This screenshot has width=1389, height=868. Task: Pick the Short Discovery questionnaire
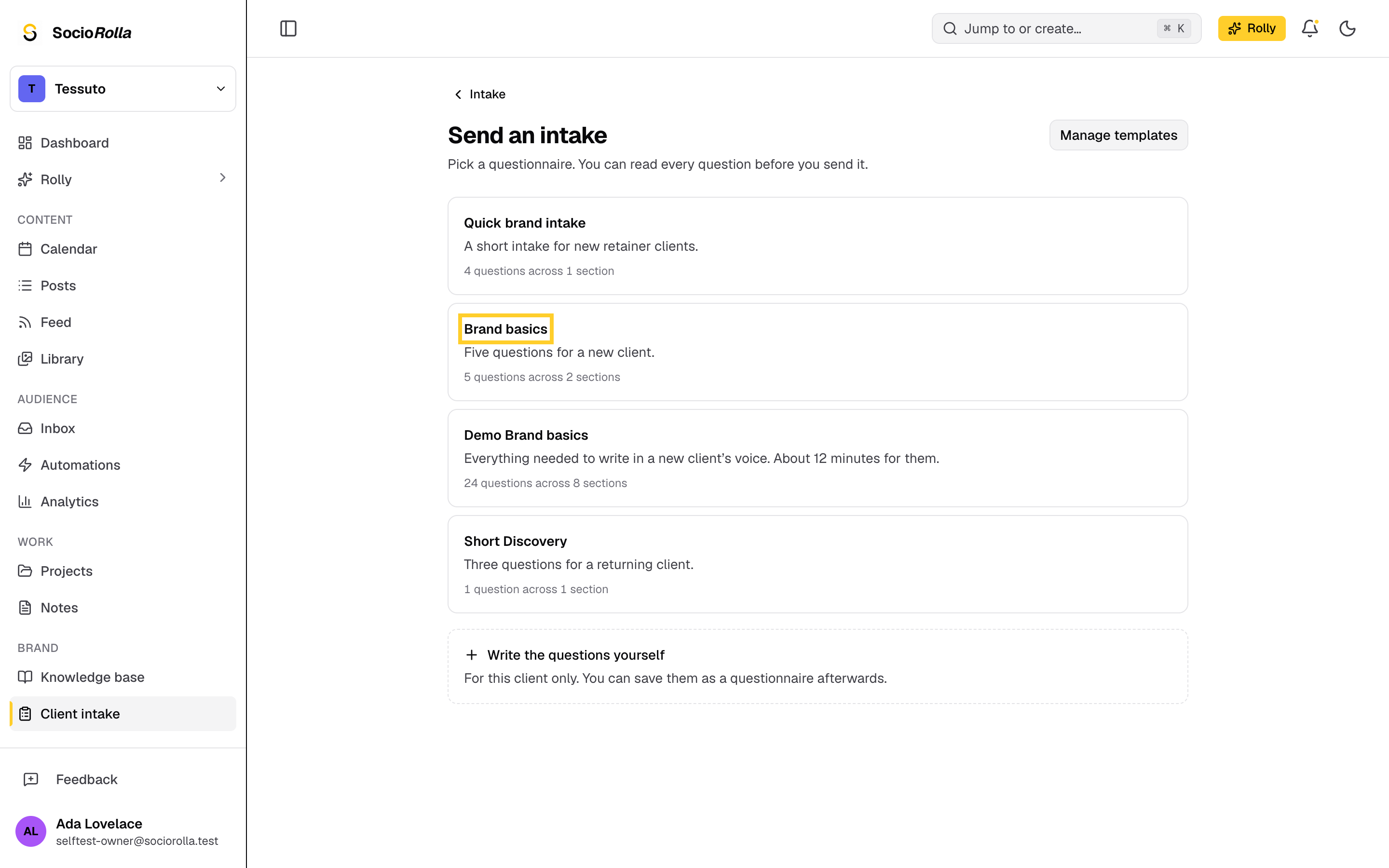[x=817, y=564]
